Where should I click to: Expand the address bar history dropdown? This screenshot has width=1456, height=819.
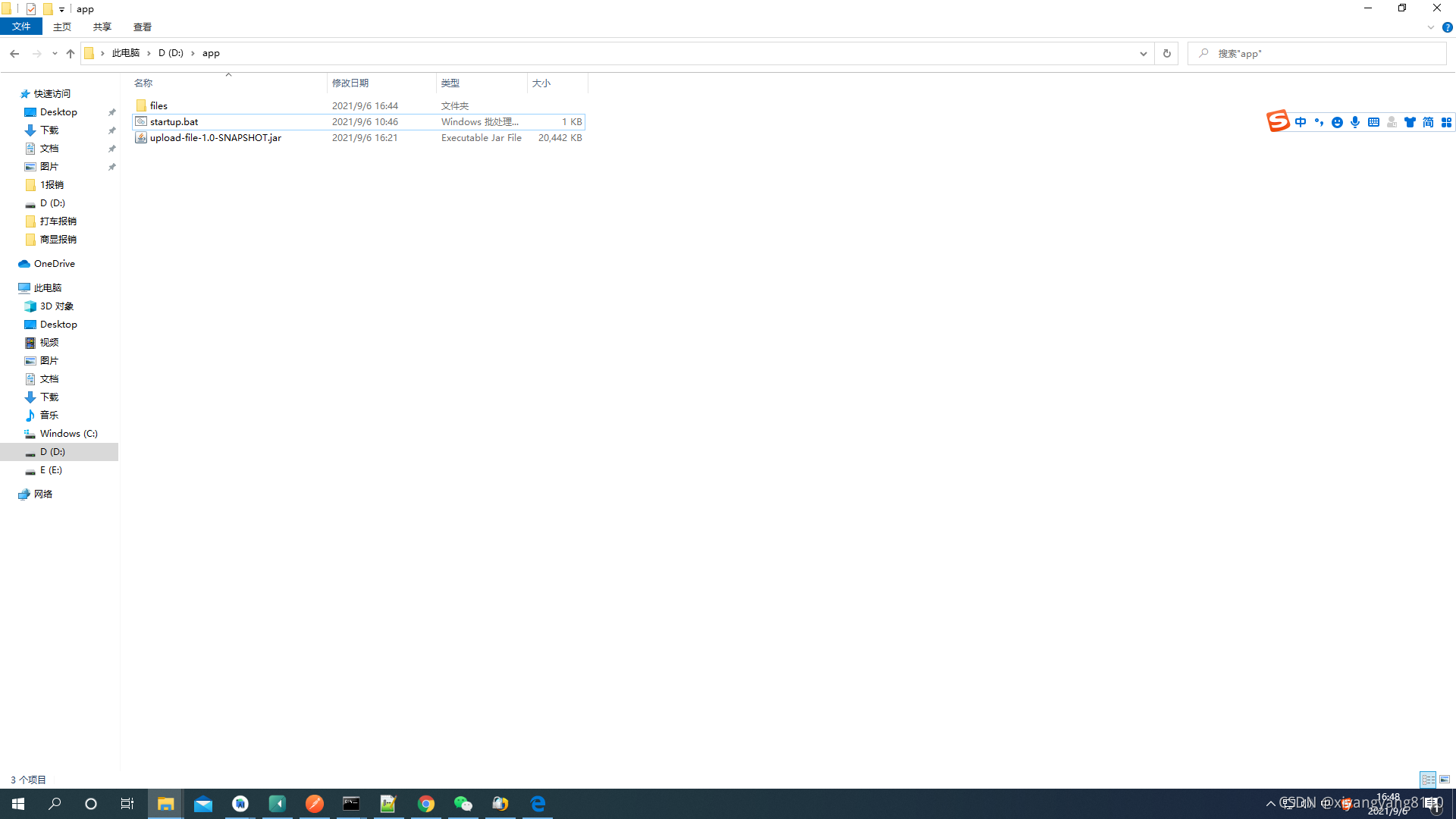(1143, 53)
